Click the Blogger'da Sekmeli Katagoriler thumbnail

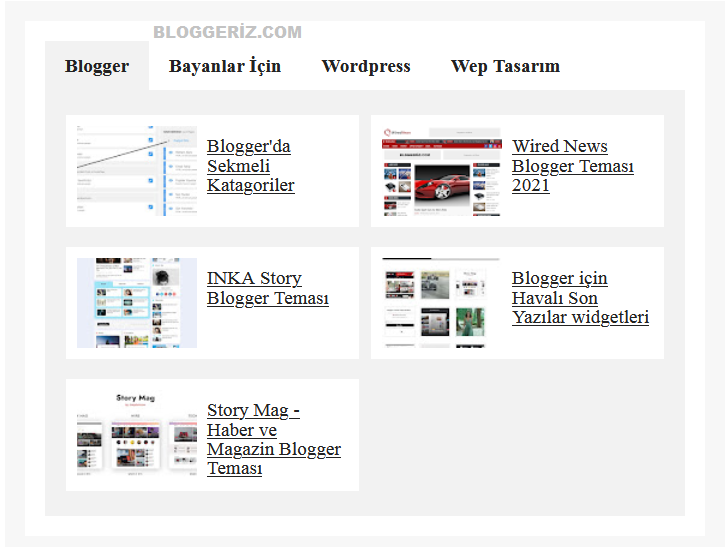click(x=137, y=171)
